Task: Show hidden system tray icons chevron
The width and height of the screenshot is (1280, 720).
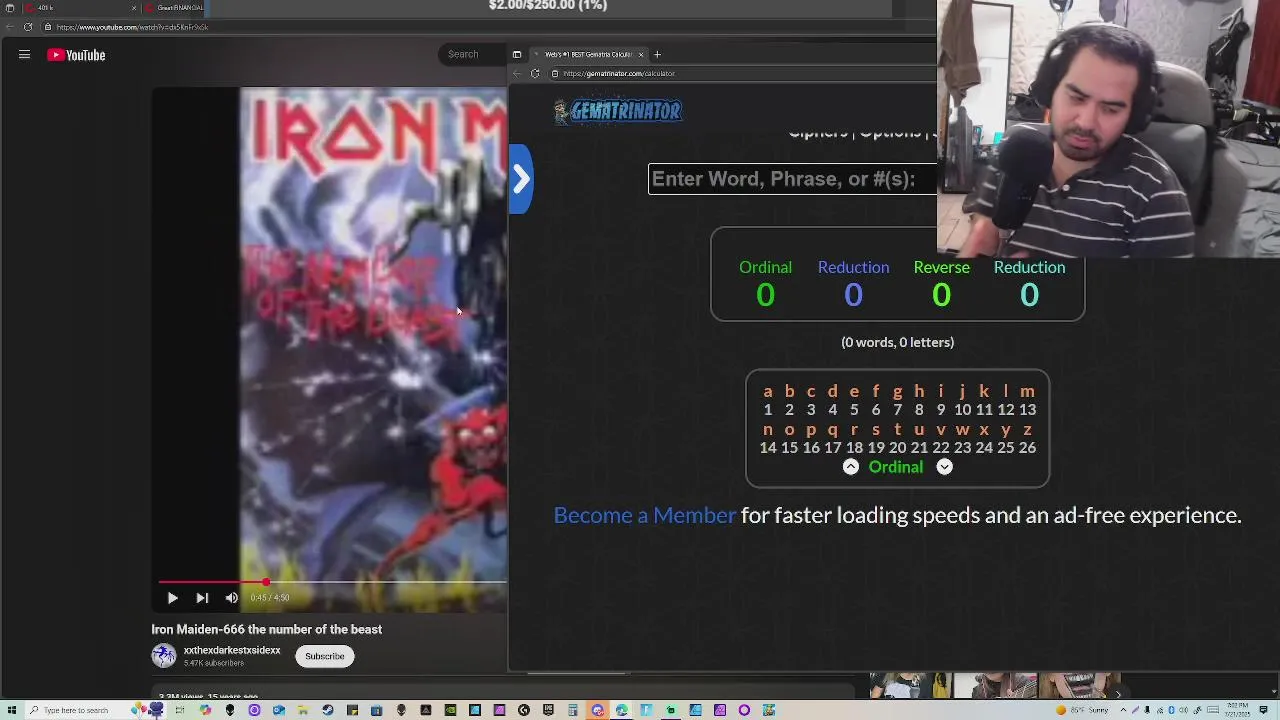Action: [1123, 710]
